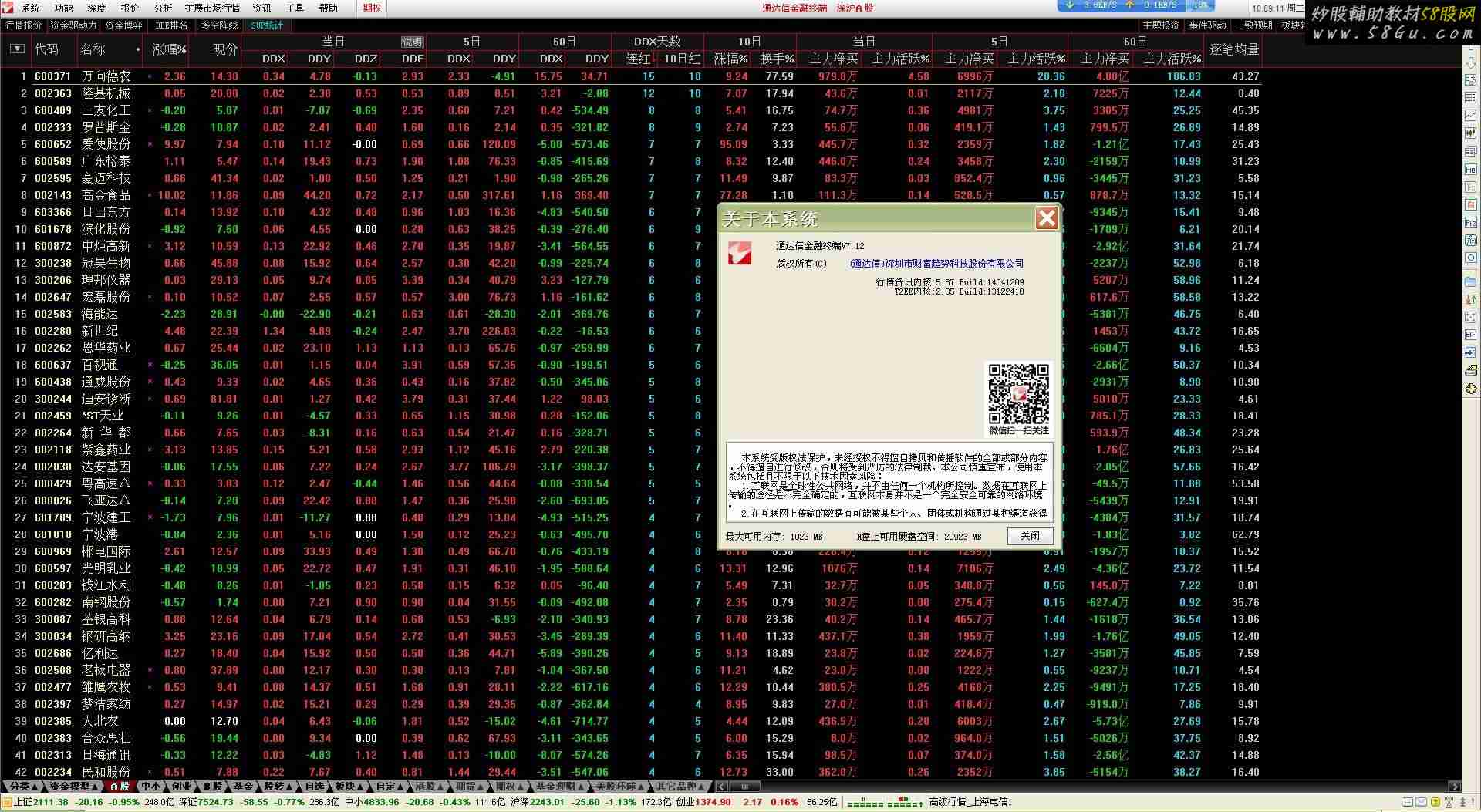The width and height of the screenshot is (1481, 812).
Task: Click the green download speed arrow icon
Action: 1070,5
